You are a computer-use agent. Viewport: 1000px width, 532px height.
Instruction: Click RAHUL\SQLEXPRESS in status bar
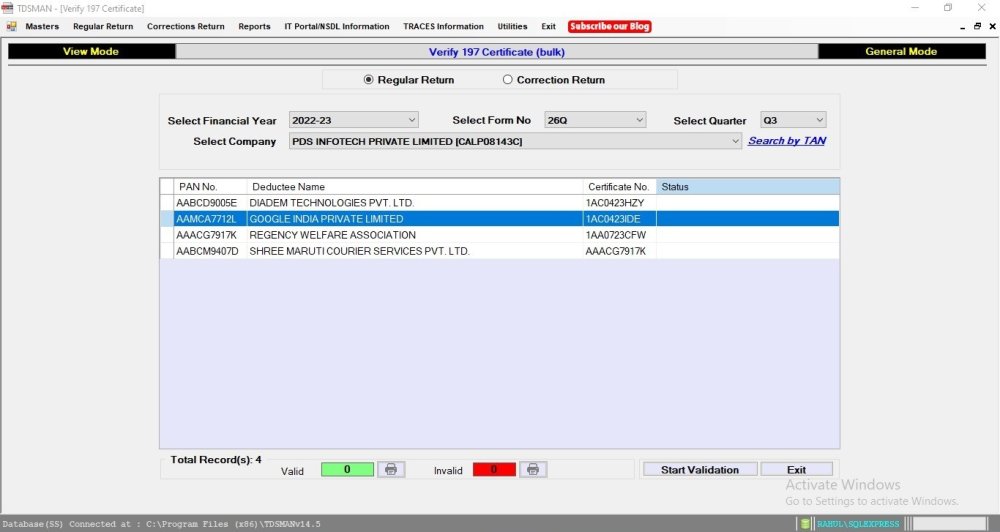(x=858, y=524)
